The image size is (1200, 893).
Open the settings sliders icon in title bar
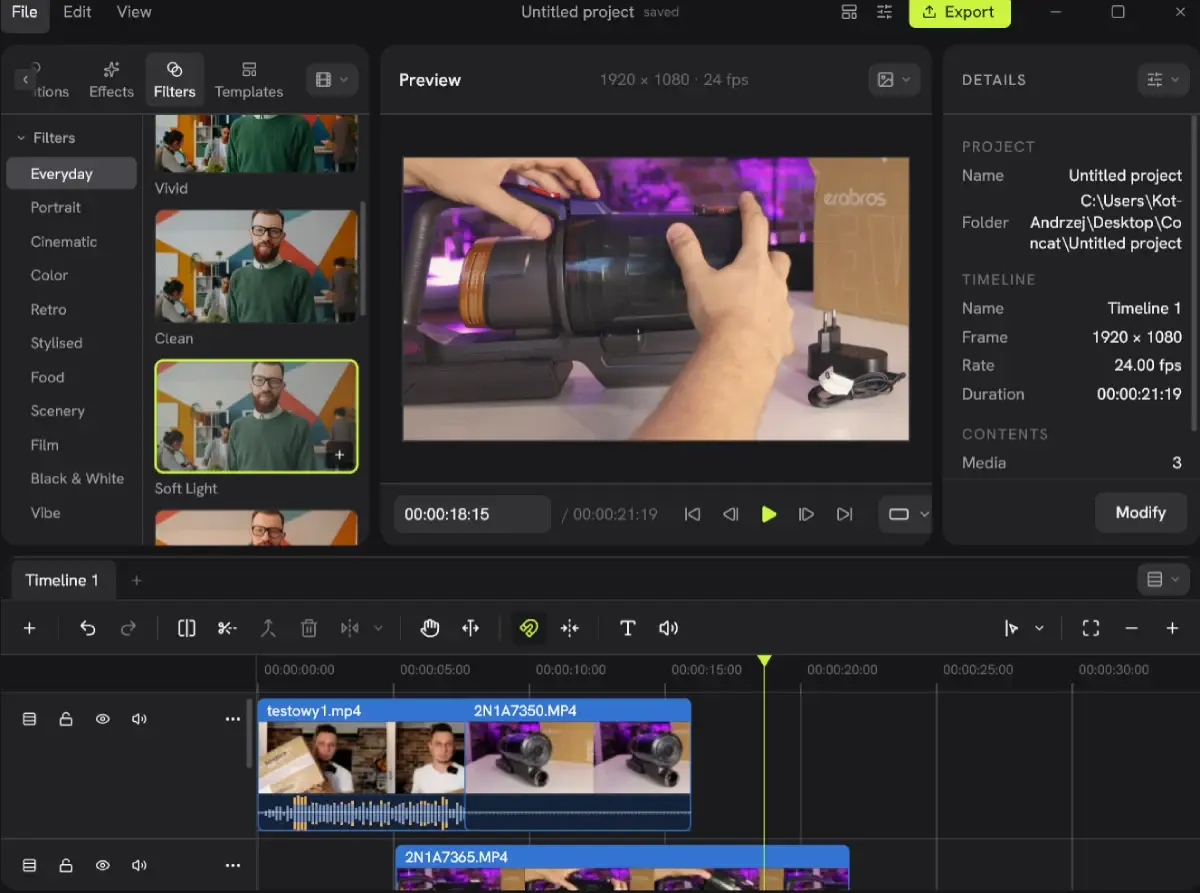(885, 12)
